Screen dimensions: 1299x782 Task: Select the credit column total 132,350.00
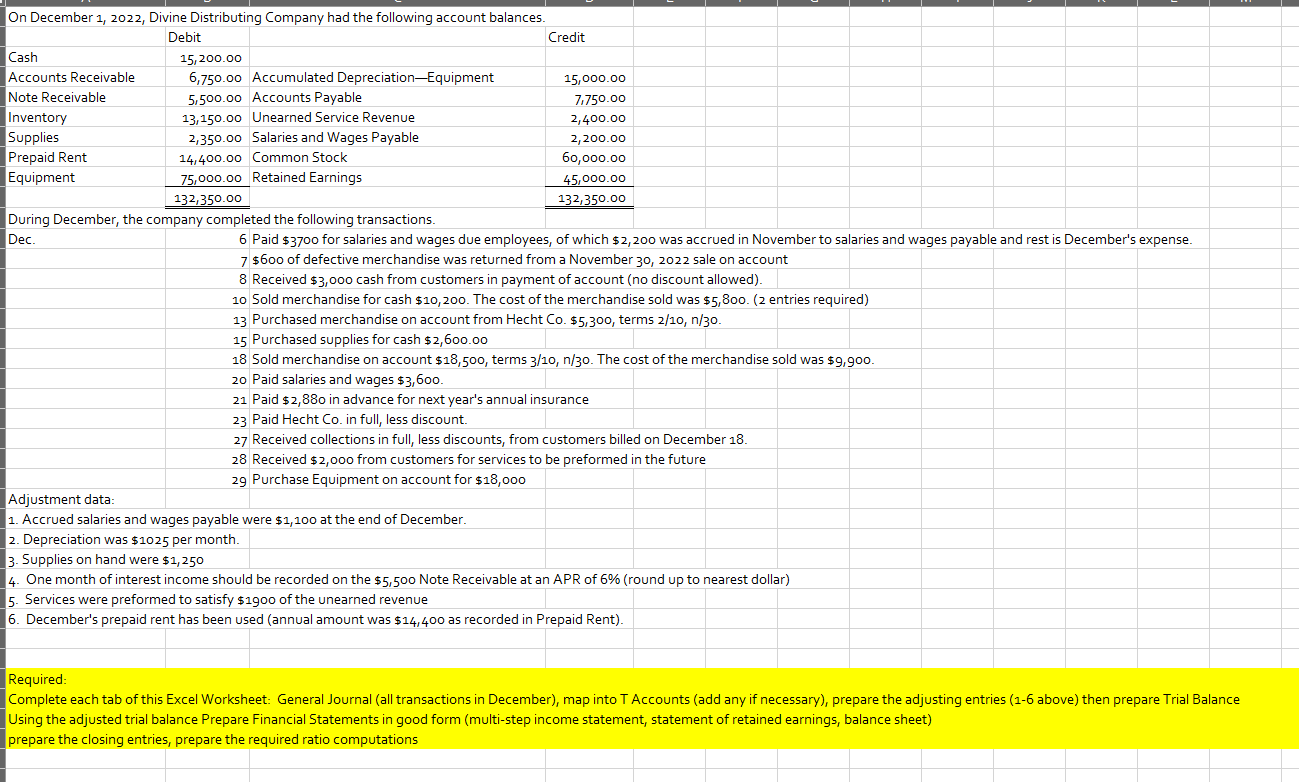tap(592, 198)
